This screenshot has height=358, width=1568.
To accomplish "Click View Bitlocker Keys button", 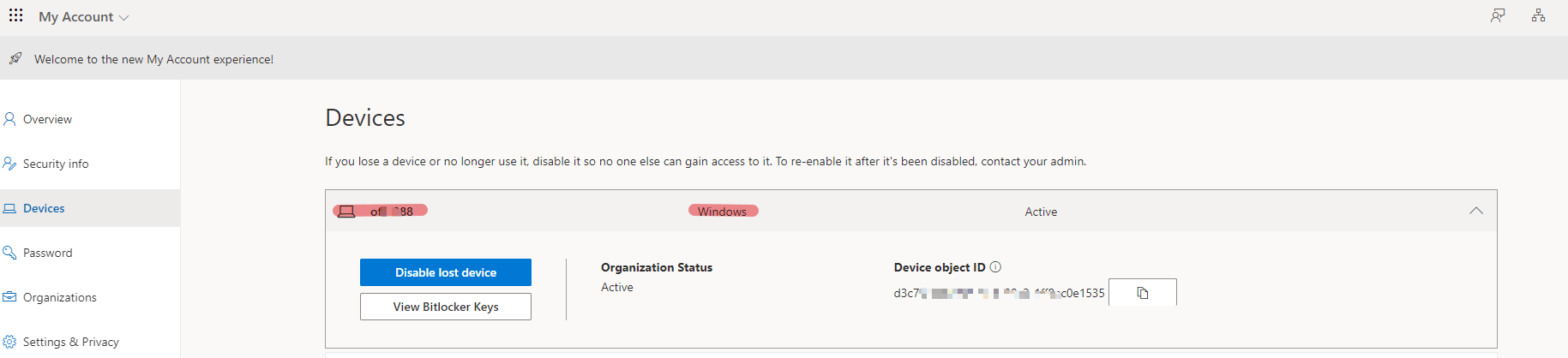I will (446, 307).
